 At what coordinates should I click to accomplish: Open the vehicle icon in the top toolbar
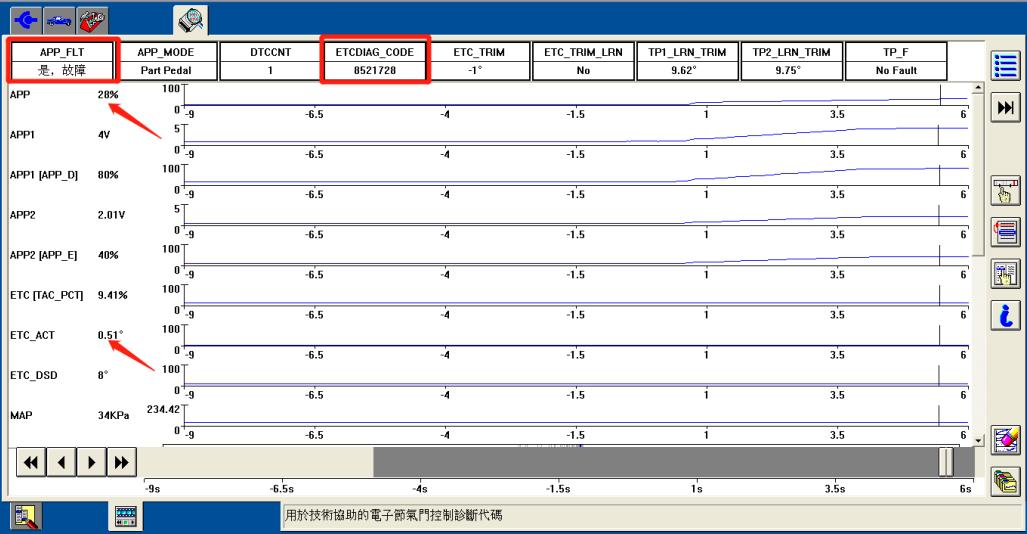click(58, 21)
